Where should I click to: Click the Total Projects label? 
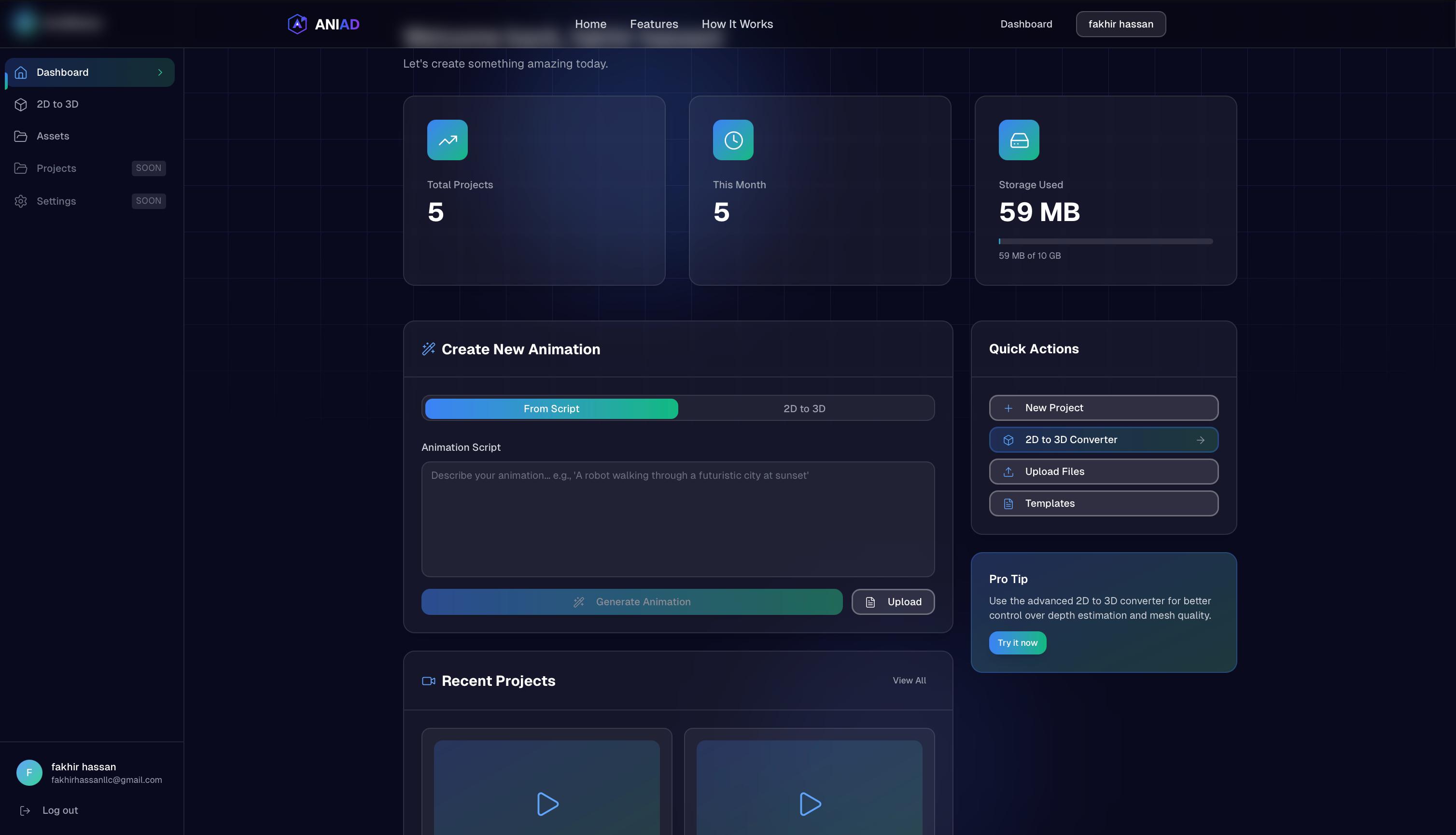point(460,185)
